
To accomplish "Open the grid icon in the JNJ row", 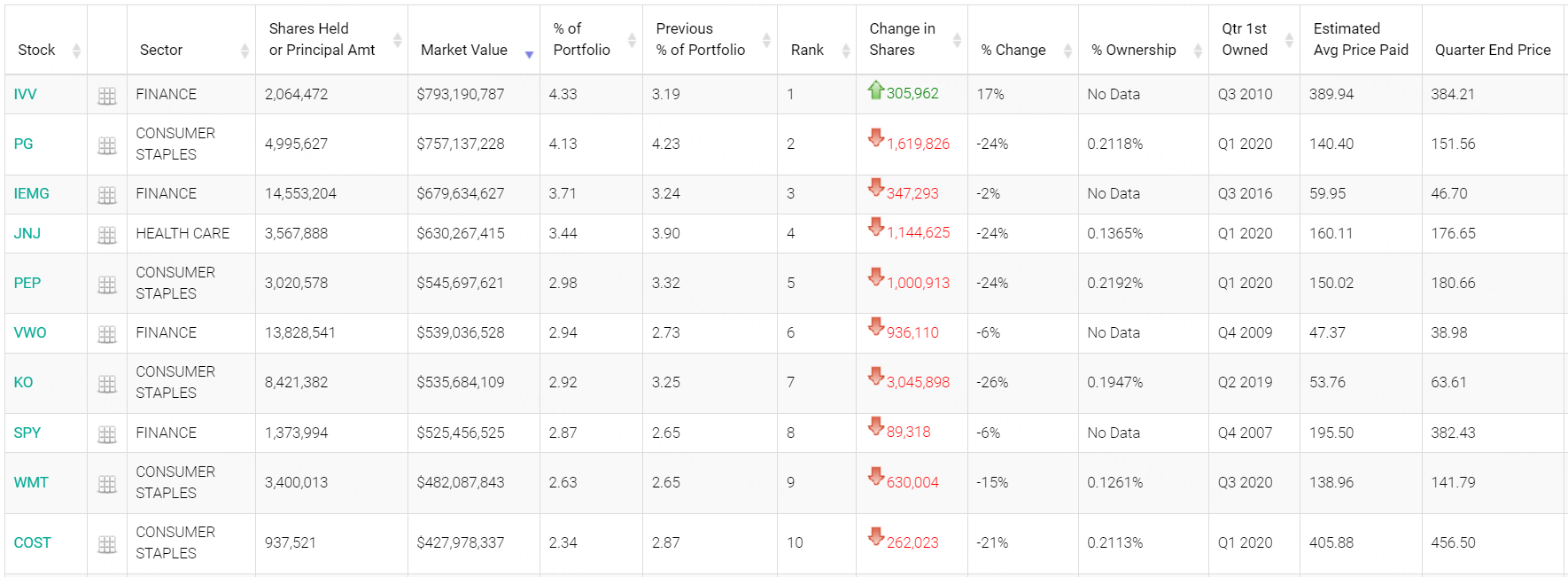I will coord(107,235).
